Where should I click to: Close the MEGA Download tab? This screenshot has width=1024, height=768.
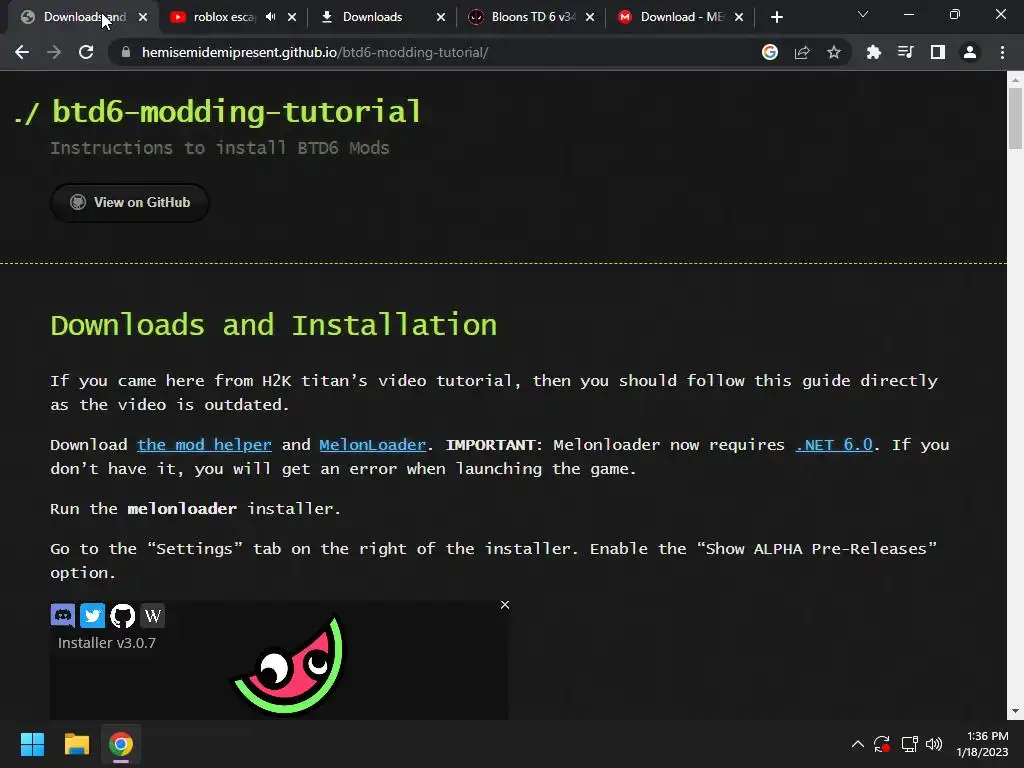tap(739, 17)
